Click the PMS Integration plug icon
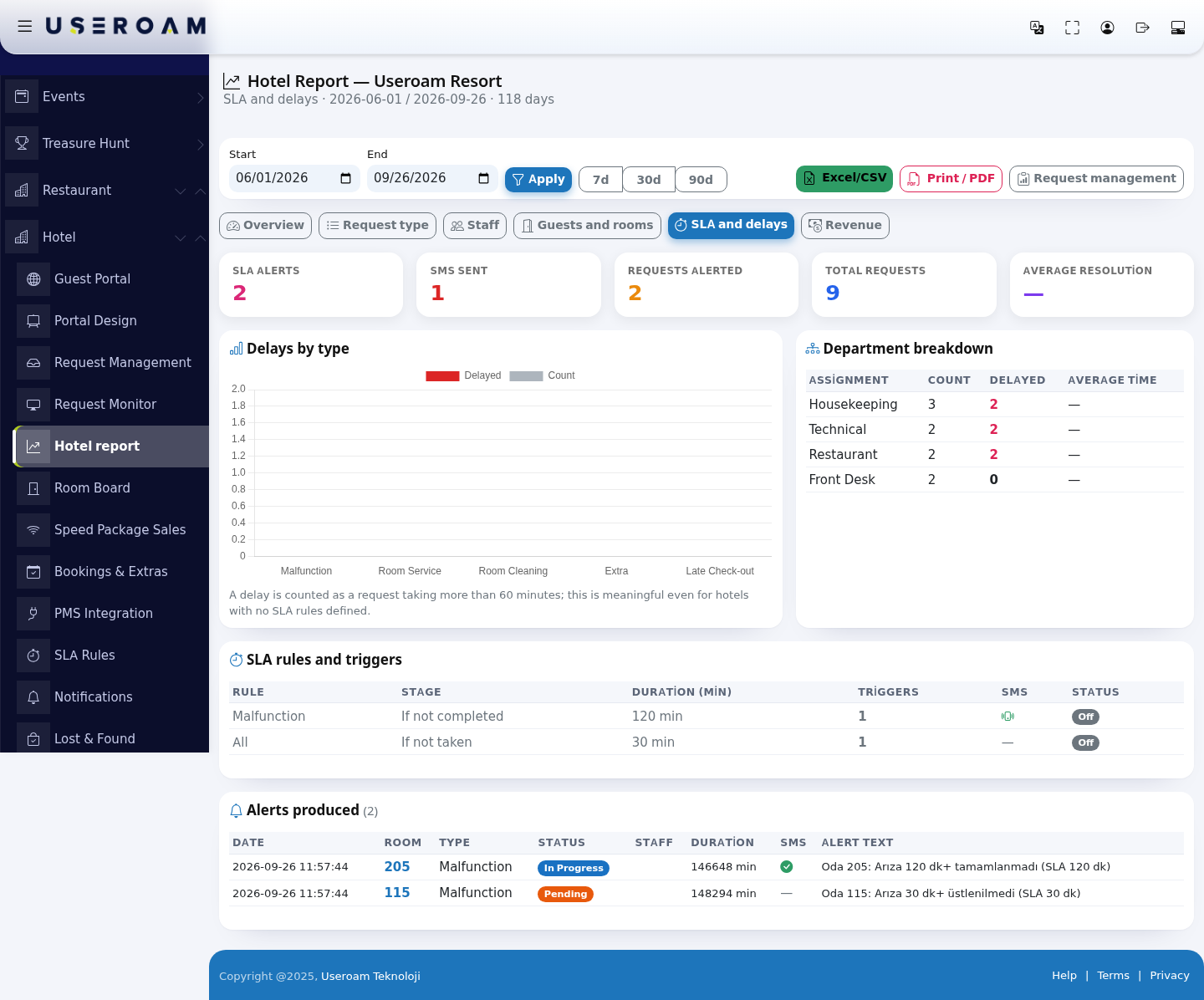This screenshot has height=1000, width=1204. point(33,614)
